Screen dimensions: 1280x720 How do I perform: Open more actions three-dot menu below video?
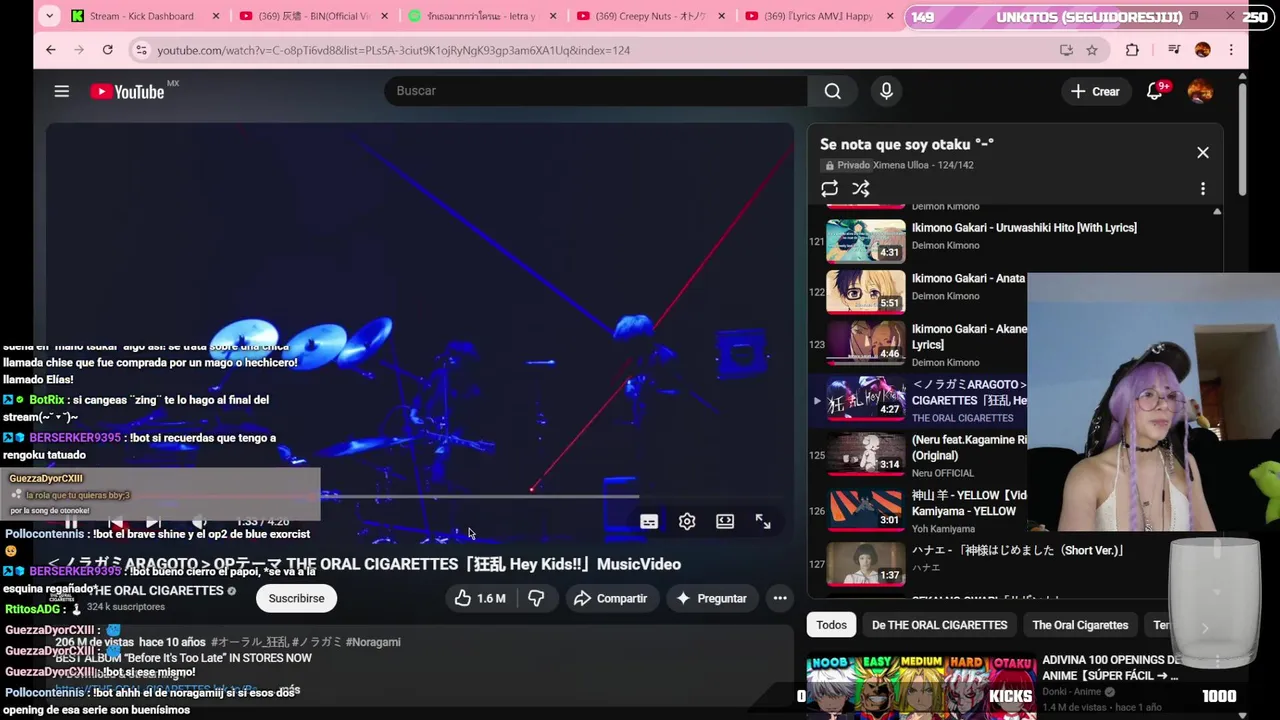coord(780,598)
